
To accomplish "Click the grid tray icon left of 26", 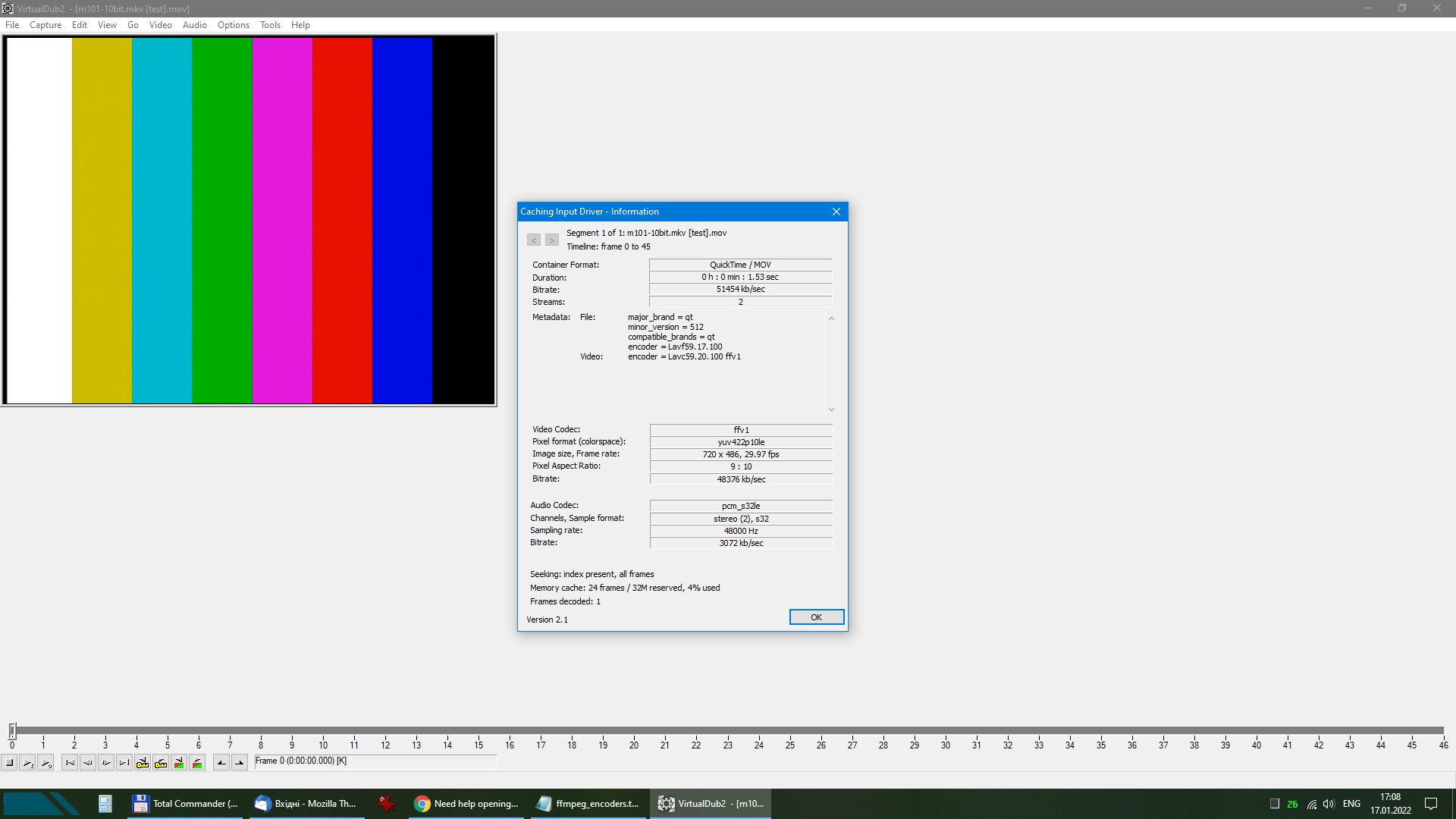I will tap(1275, 804).
